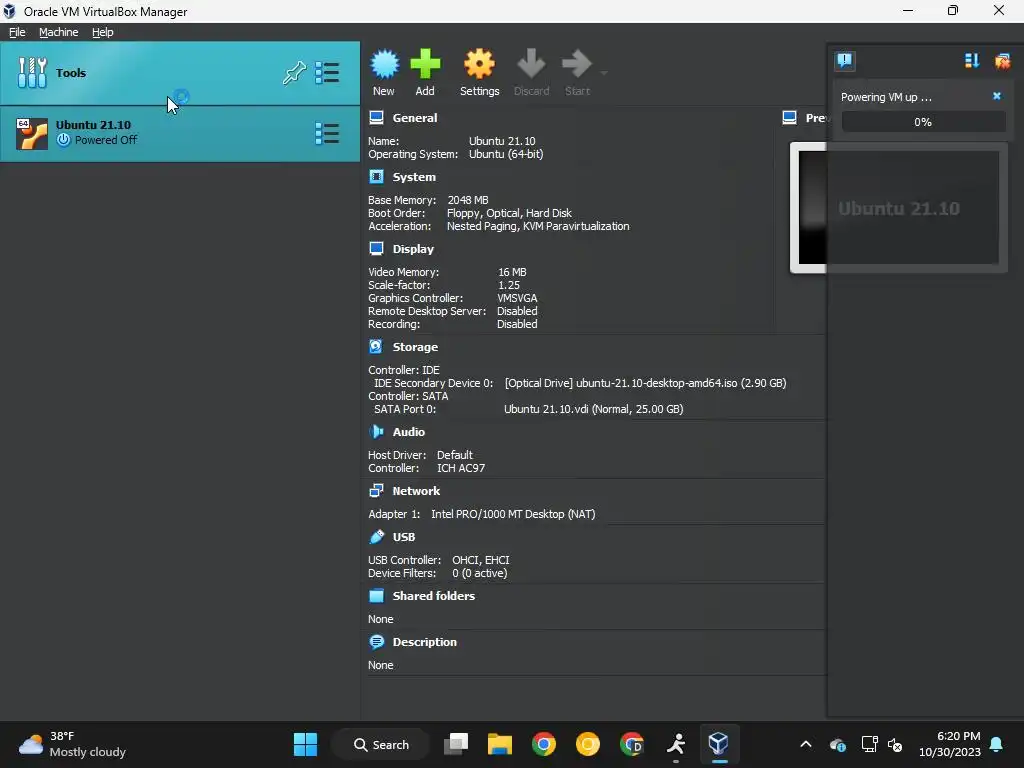Screen dimensions: 1024x768
Task: Click the Ubuntu 21.10.vdi hard disk entry
Action: pos(594,409)
